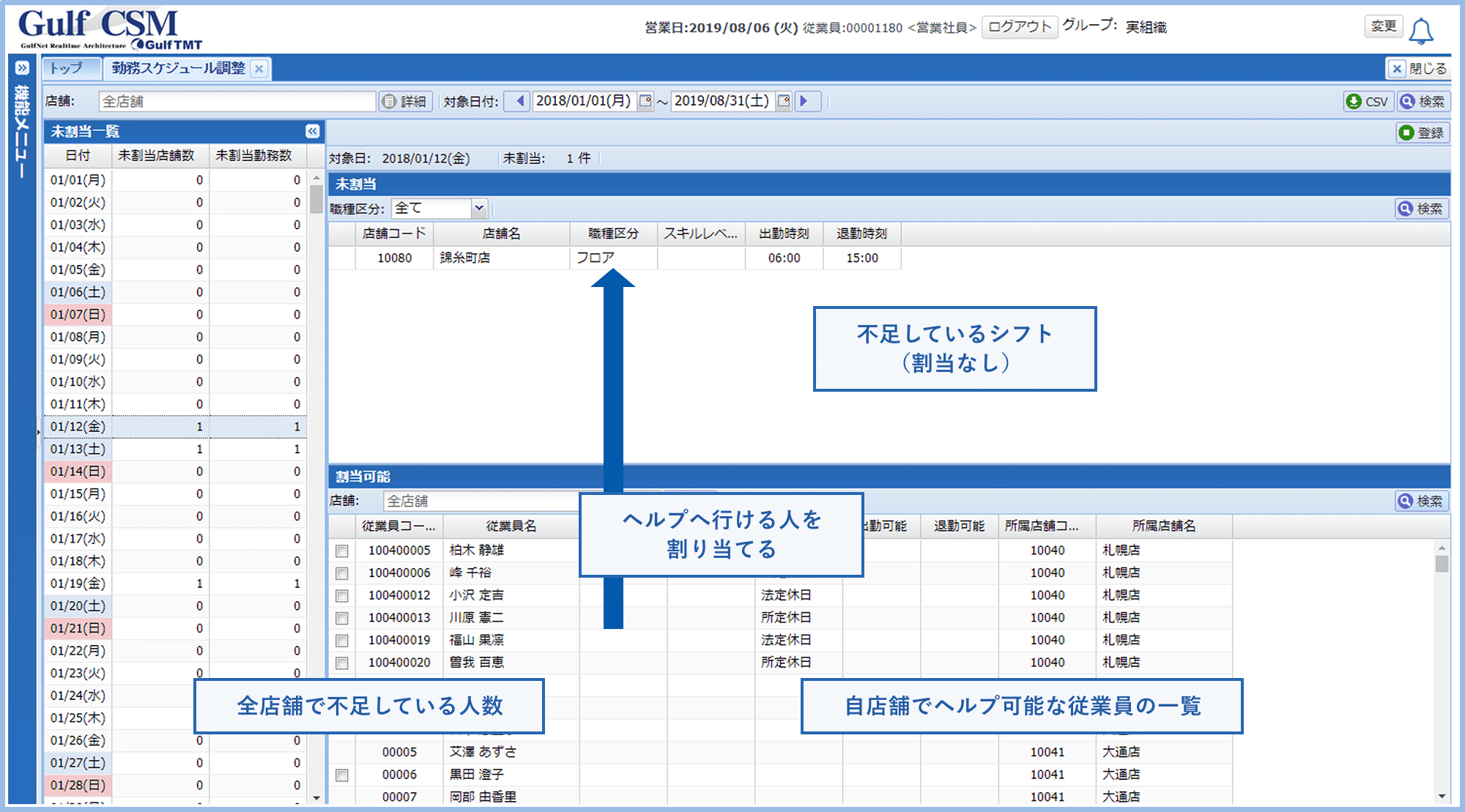Sort by 店舗コード column header

[394, 234]
